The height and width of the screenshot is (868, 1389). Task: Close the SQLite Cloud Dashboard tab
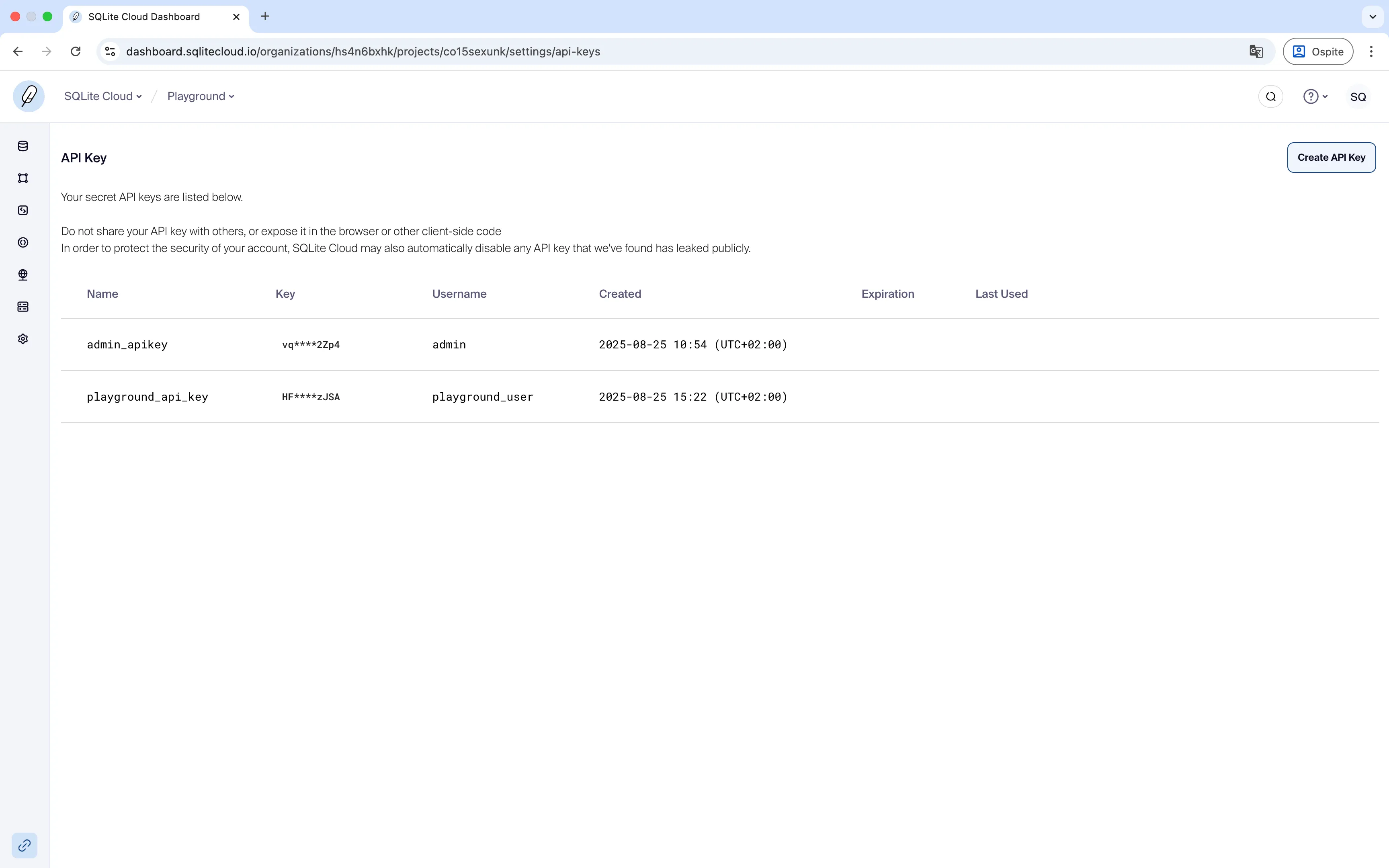point(236,16)
